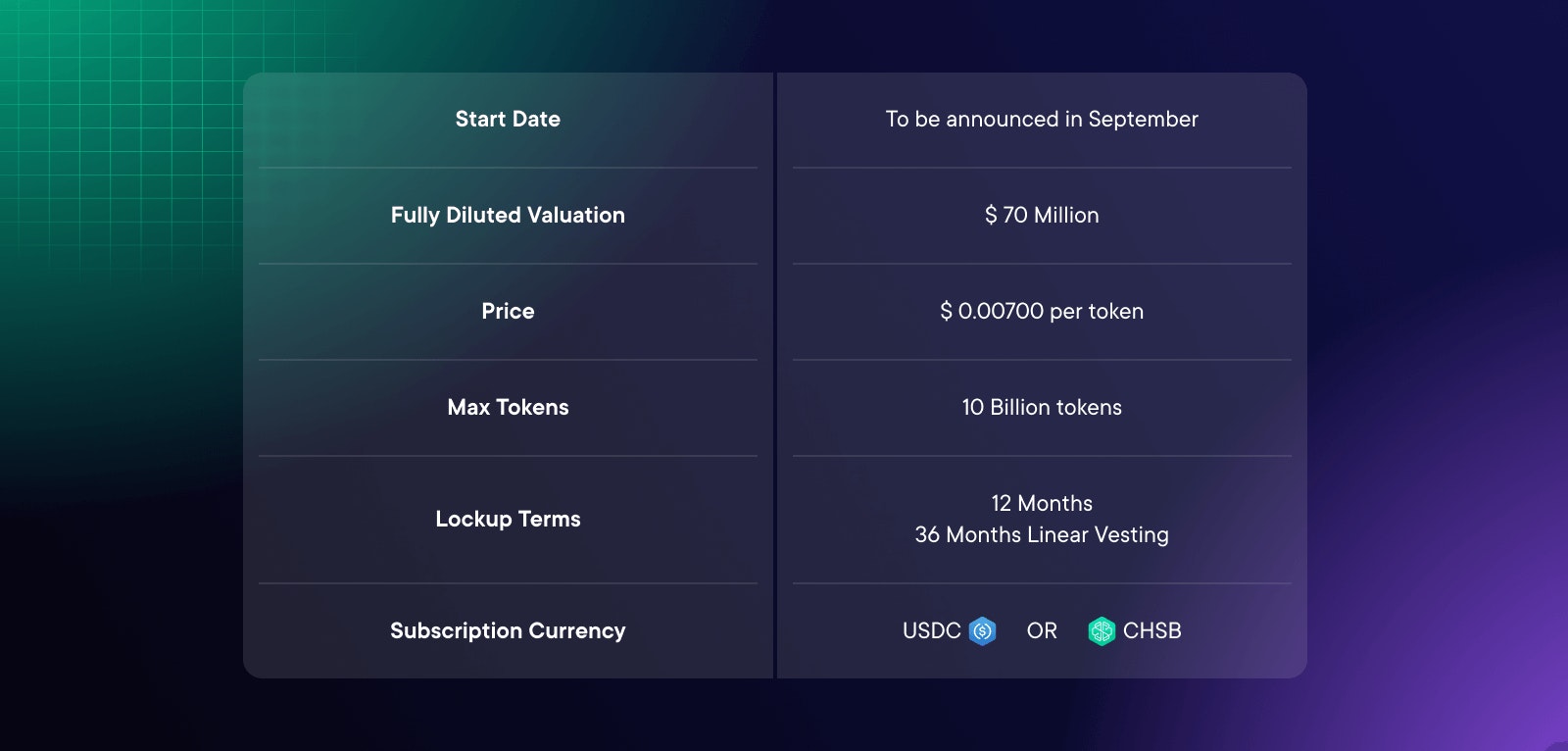Select the Fully Diluted Valuation label
1568x751 pixels.
pyautogui.click(x=508, y=215)
